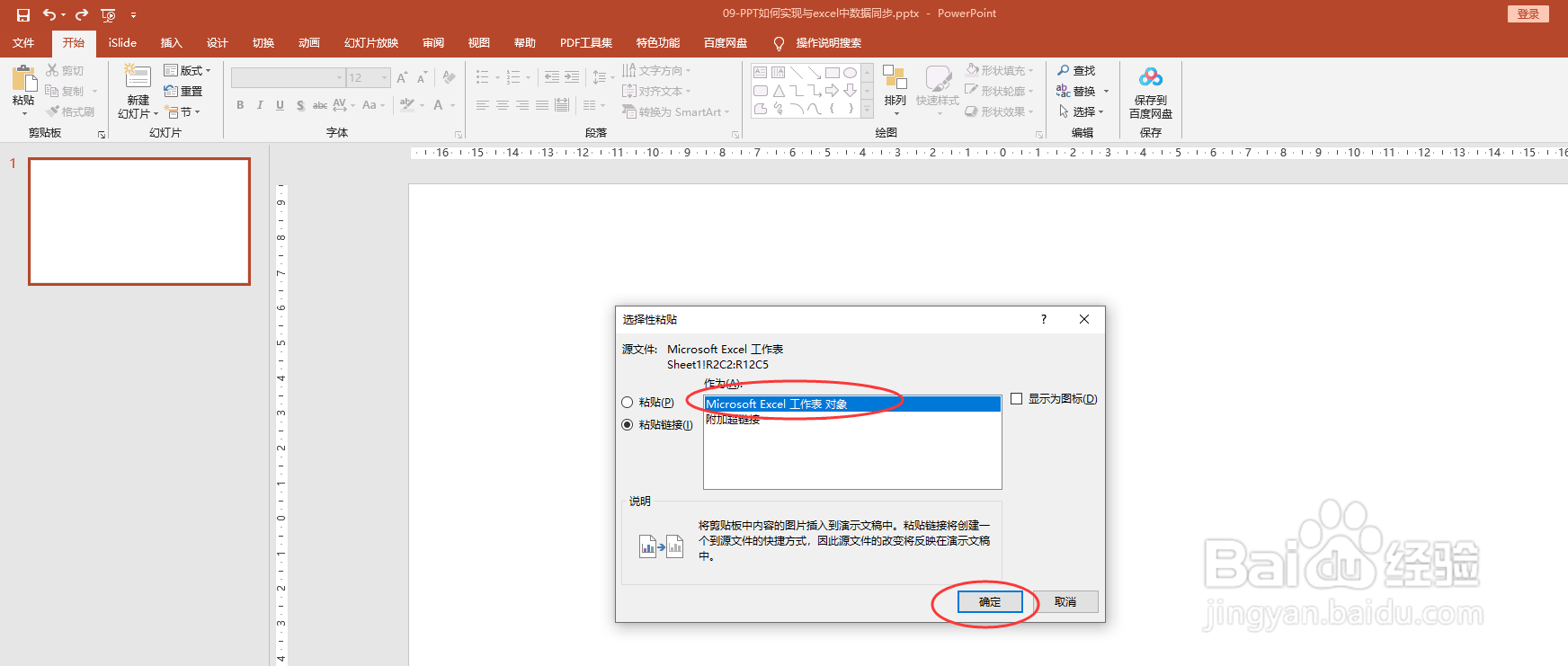The image size is (1568, 666).
Task: Switch to the Baidu Netdisk tab
Action: pos(726,43)
